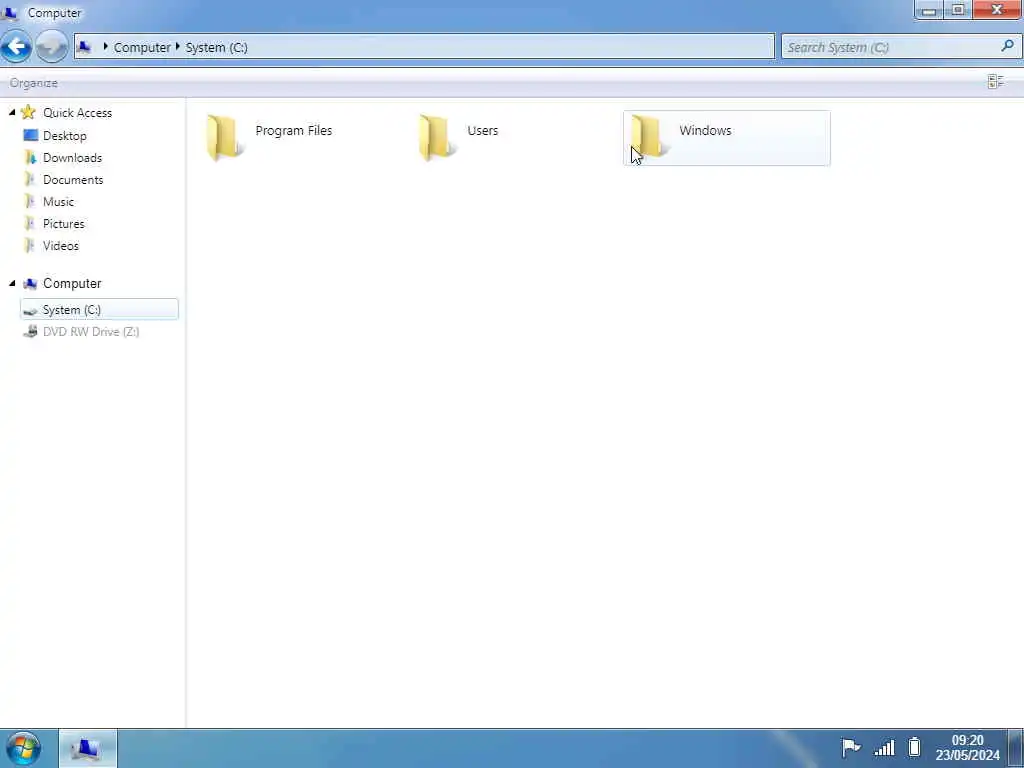Click the Pictures folder icon in sidebar

[29, 223]
